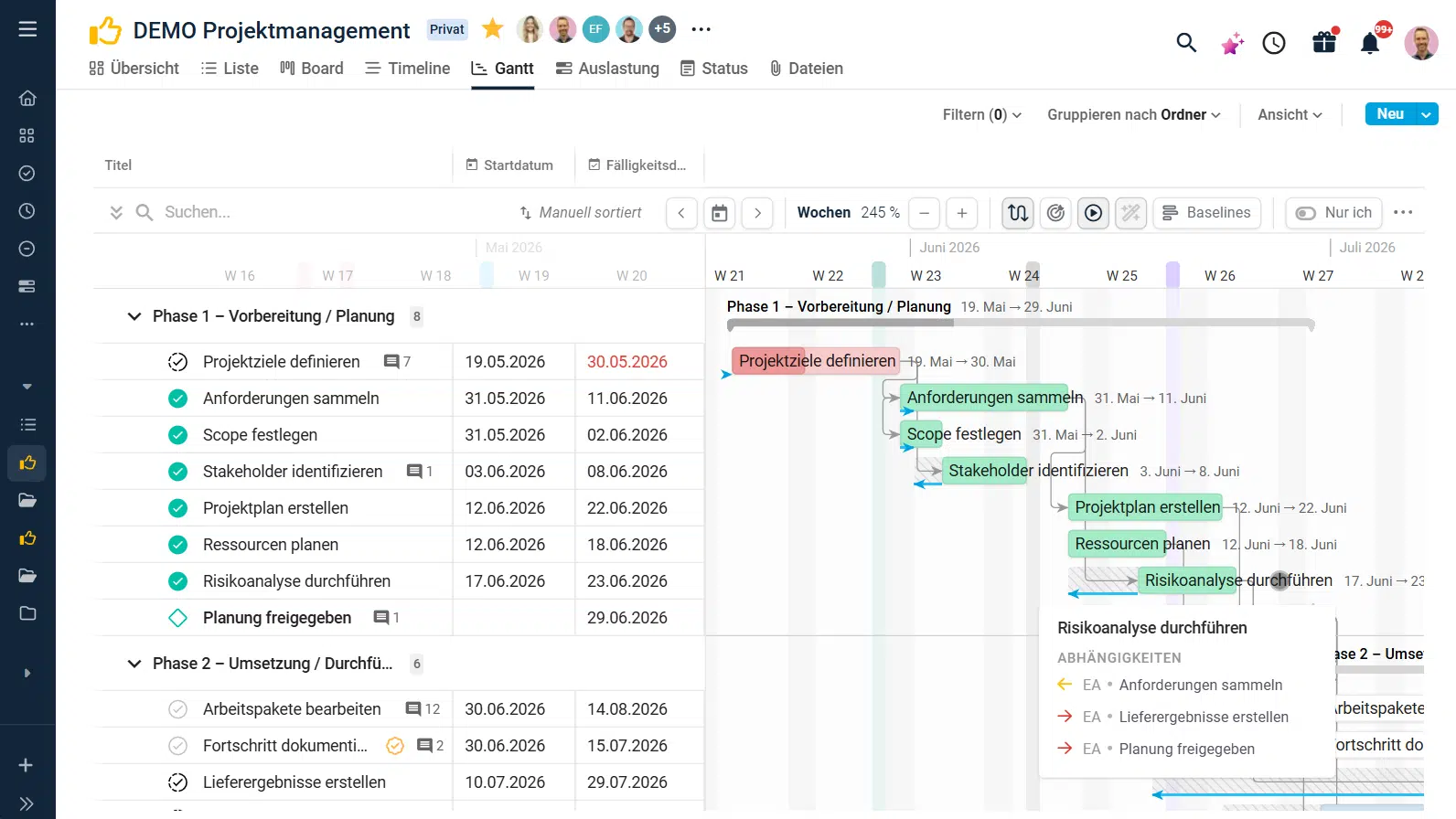The width and height of the screenshot is (1456, 819).
Task: Uncheck the Projektplan erstellen task
Action: coord(178,508)
